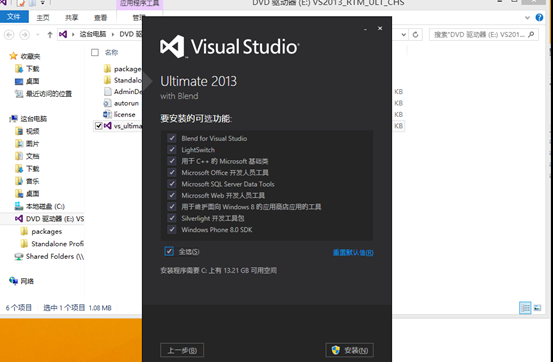Image resolution: width=553 pixels, height=362 pixels.
Task: Open the 音乐 folder in sidebar
Action: click(x=32, y=181)
